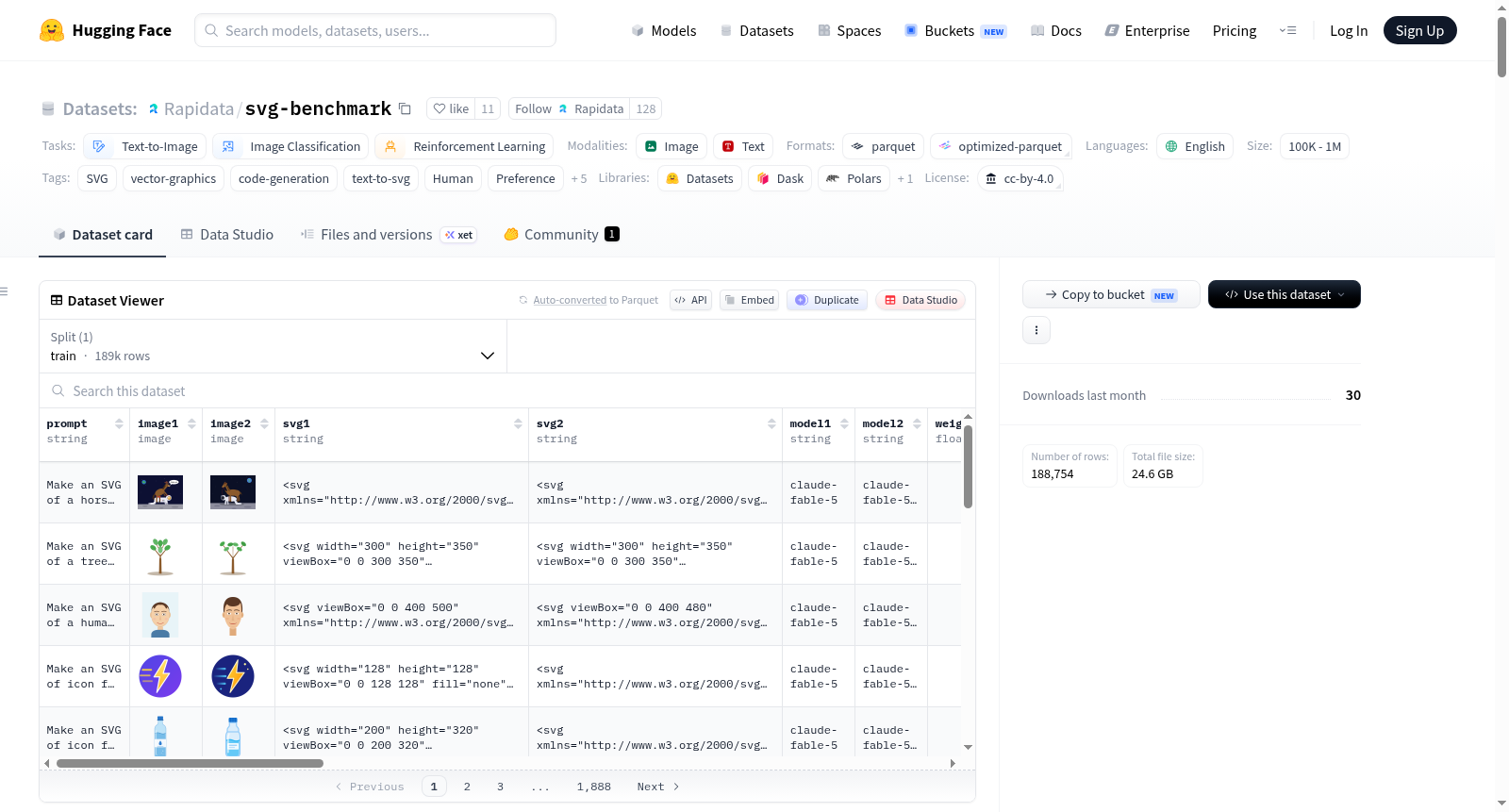Follow Rapidata organization
Viewport: 1509px width, 812px height.
(x=569, y=108)
